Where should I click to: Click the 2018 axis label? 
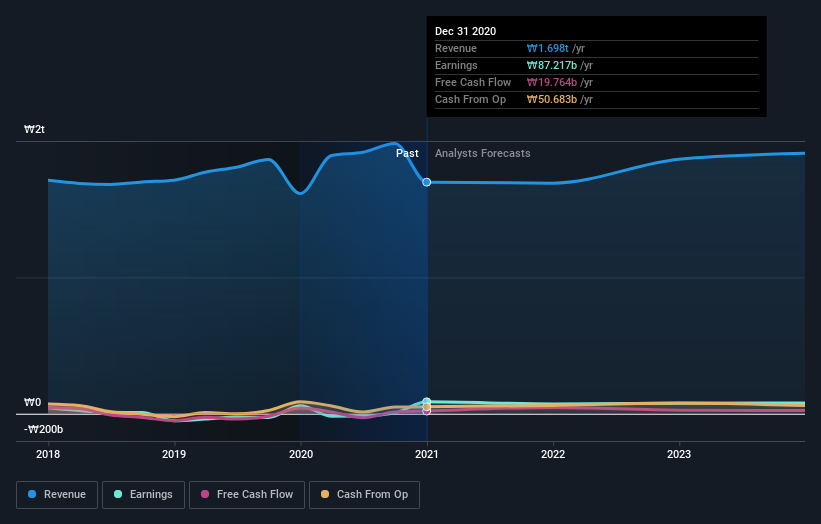point(48,454)
